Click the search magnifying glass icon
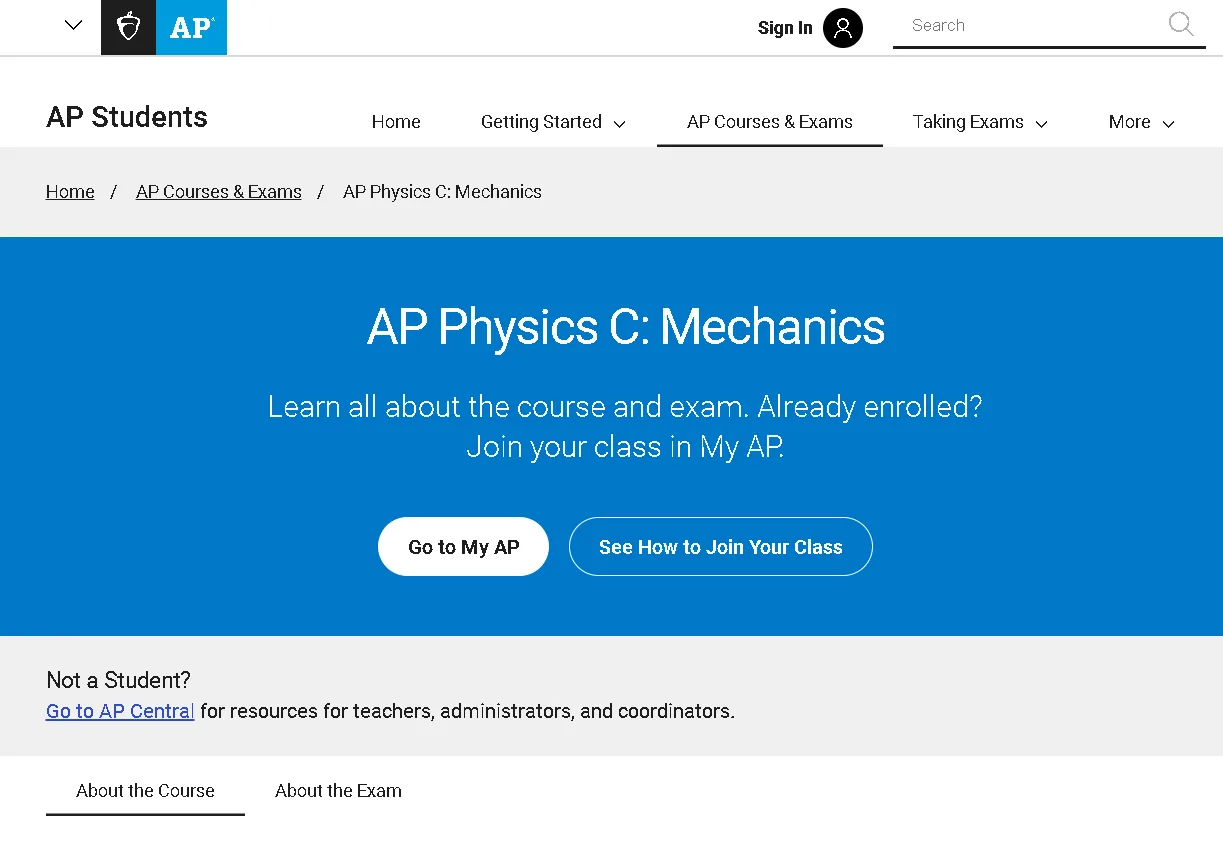1223x861 pixels. [1180, 25]
